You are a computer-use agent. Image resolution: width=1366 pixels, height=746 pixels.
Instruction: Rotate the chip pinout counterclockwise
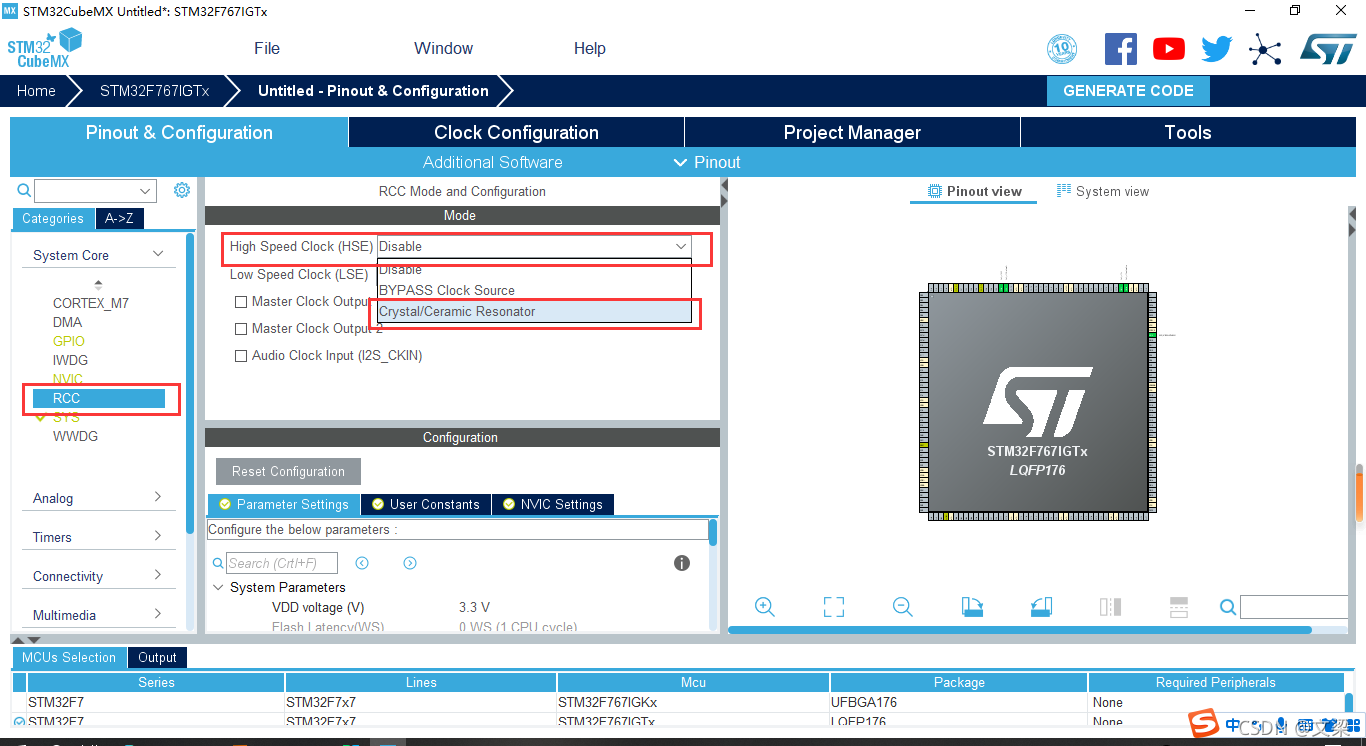pyautogui.click(x=1040, y=607)
